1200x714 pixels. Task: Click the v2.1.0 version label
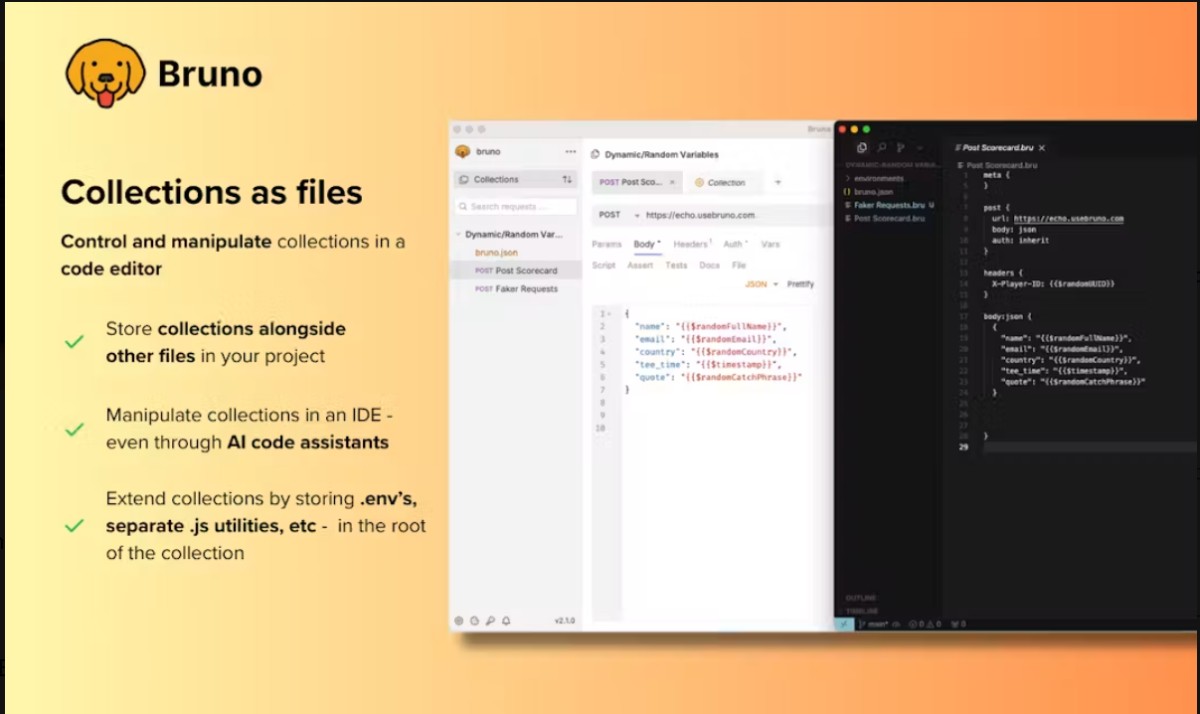[x=565, y=621]
